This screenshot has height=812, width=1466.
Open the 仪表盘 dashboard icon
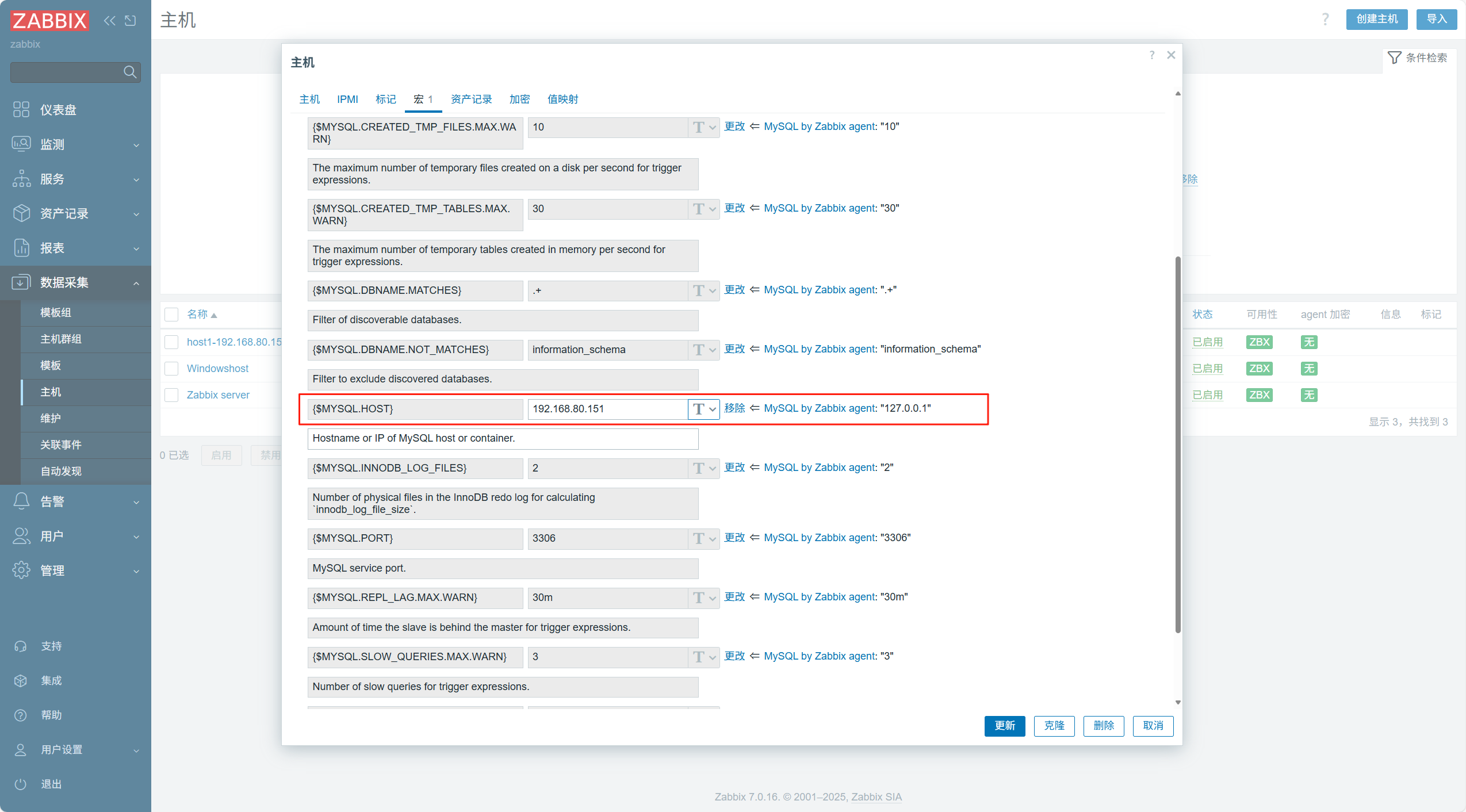21,109
